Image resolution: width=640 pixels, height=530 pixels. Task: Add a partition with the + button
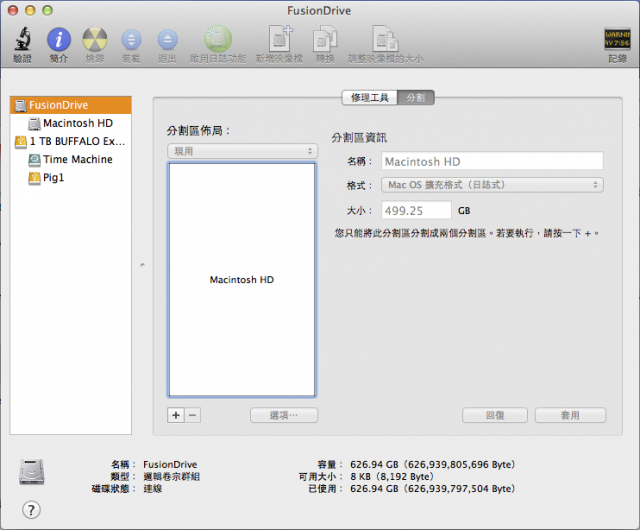click(176, 415)
